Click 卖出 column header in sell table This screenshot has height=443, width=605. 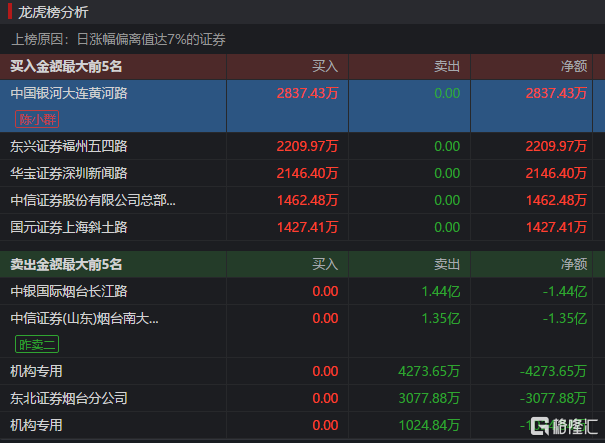pyautogui.click(x=447, y=264)
